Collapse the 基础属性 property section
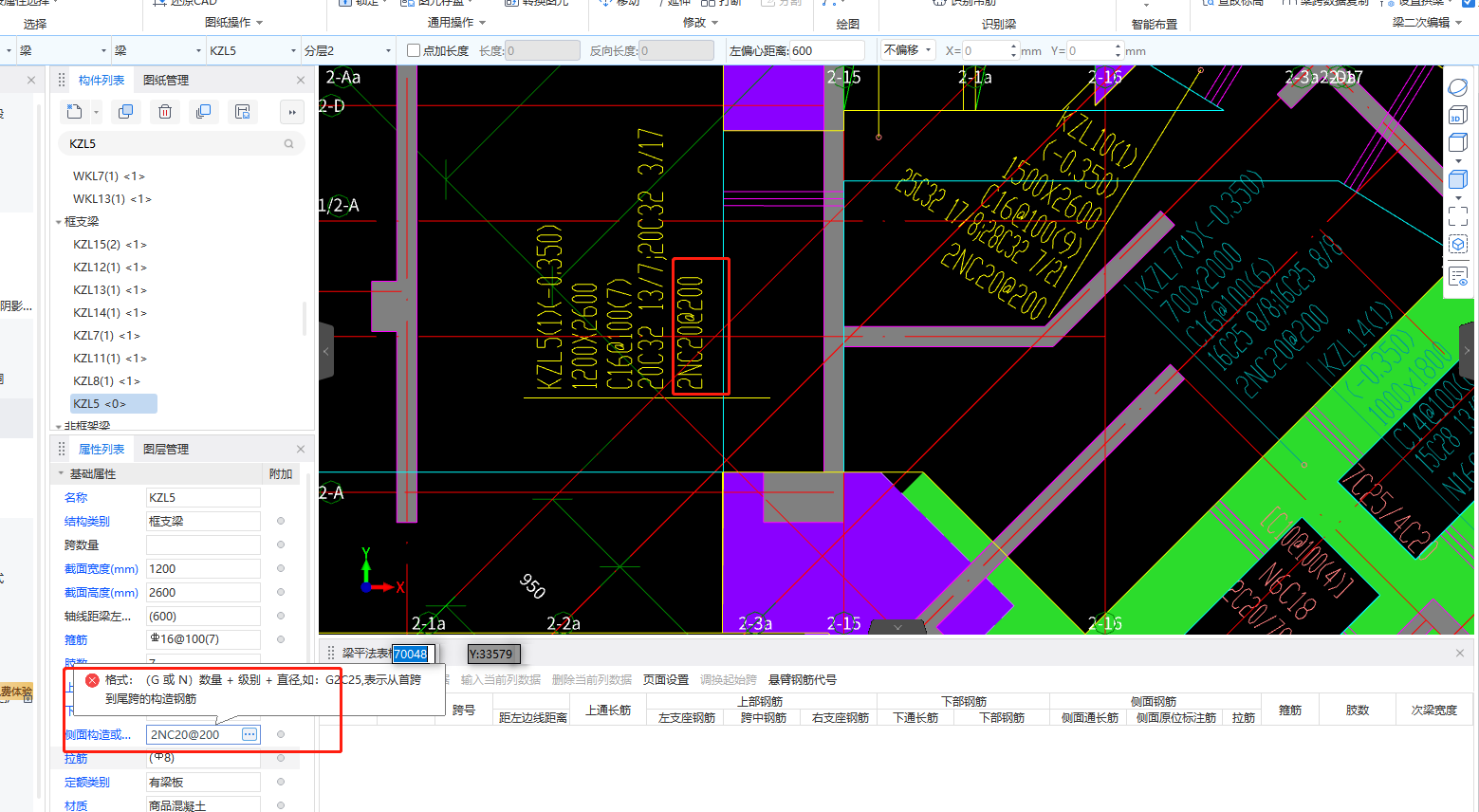The image size is (1479, 812). pyautogui.click(x=62, y=473)
